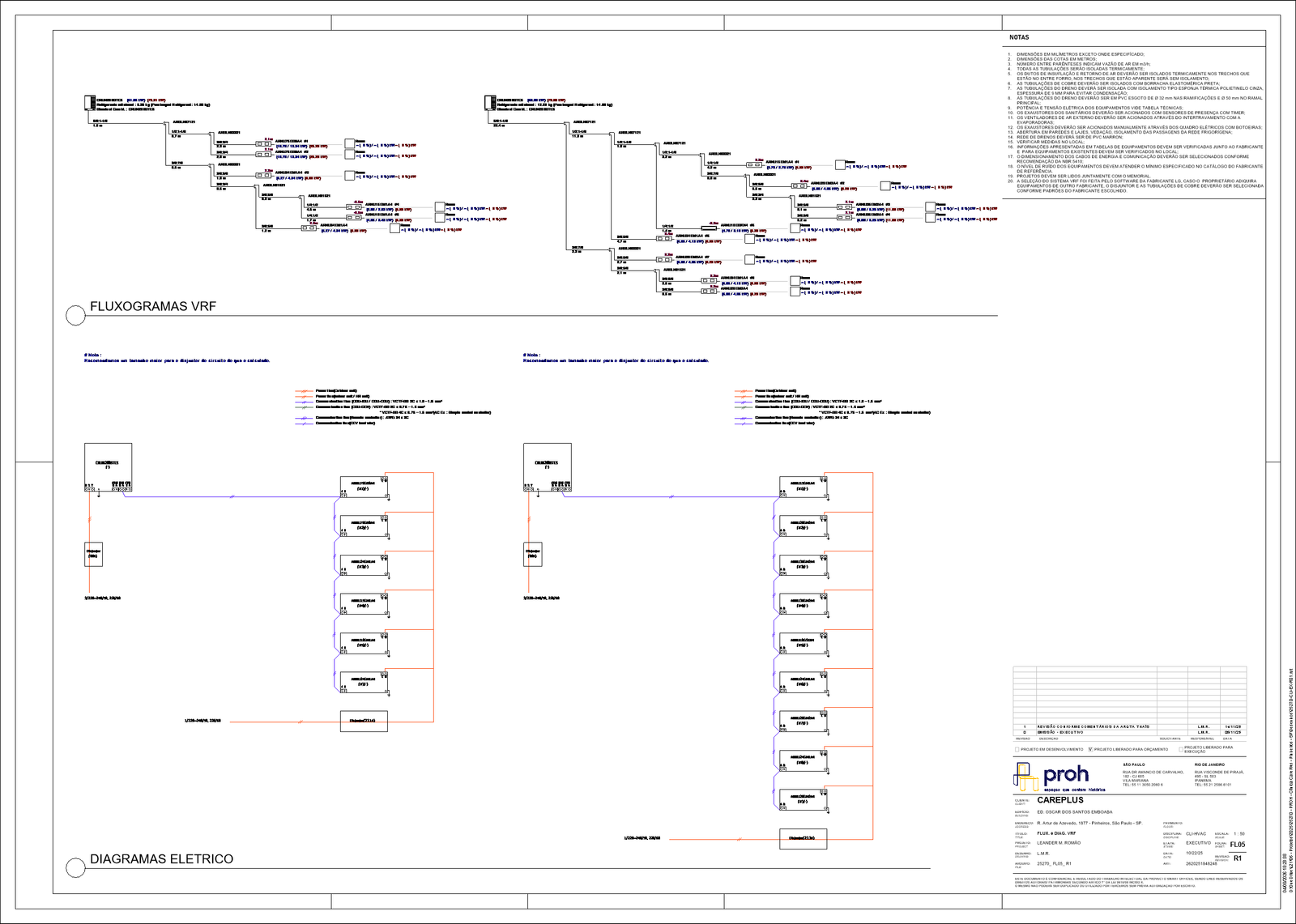Click revision row 0 Emissão - Executivo
The height and width of the screenshot is (924, 1296).
coord(1130,732)
